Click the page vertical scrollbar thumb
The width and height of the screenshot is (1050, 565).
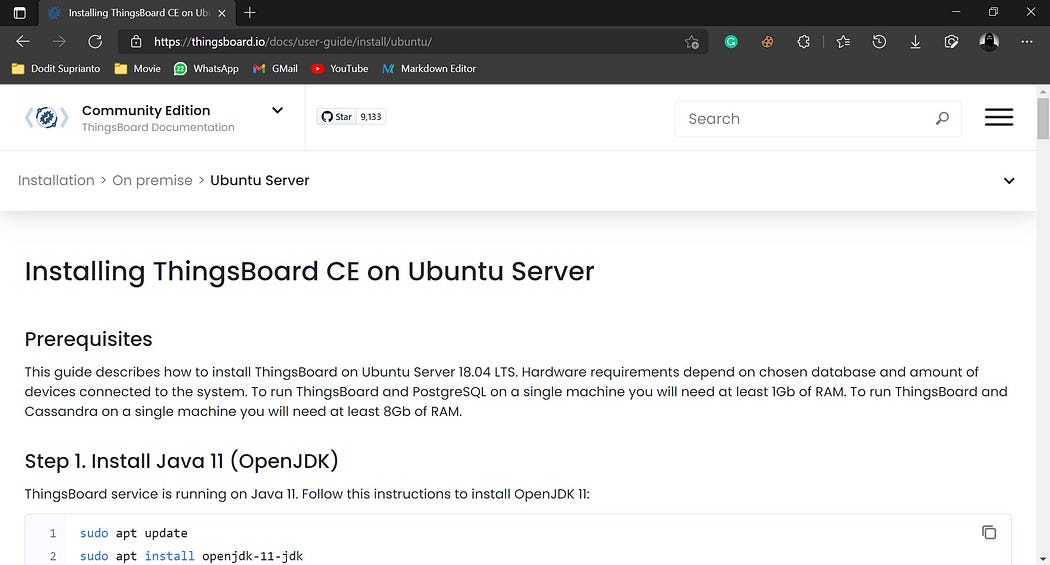tap(1043, 118)
